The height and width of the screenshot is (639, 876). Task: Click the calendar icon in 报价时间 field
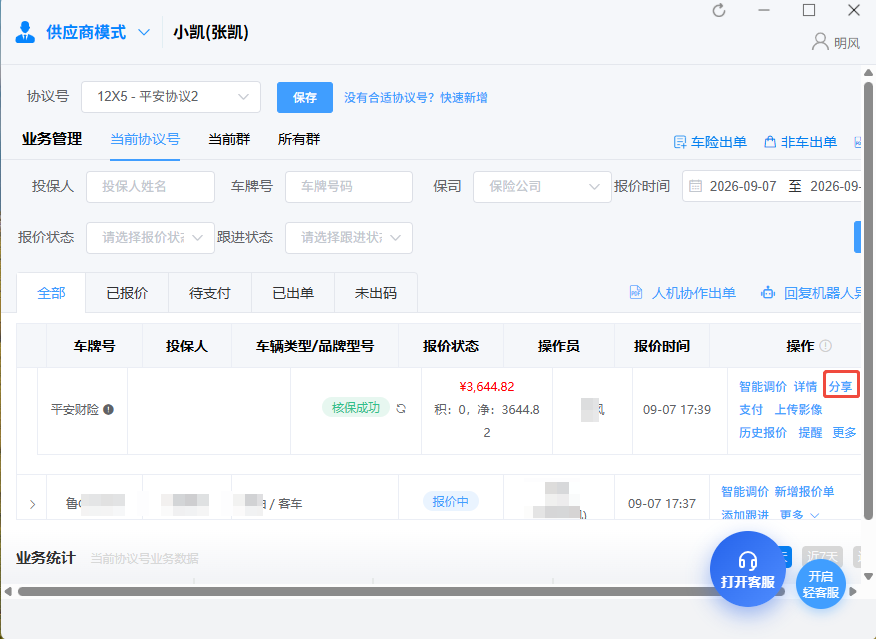[x=695, y=186]
